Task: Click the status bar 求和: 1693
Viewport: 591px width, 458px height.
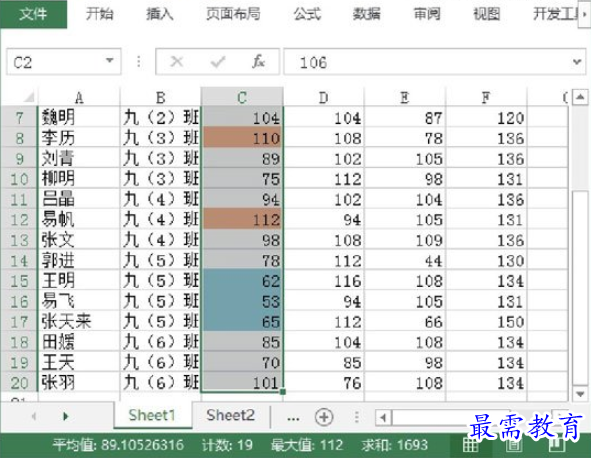Action: click(x=395, y=445)
